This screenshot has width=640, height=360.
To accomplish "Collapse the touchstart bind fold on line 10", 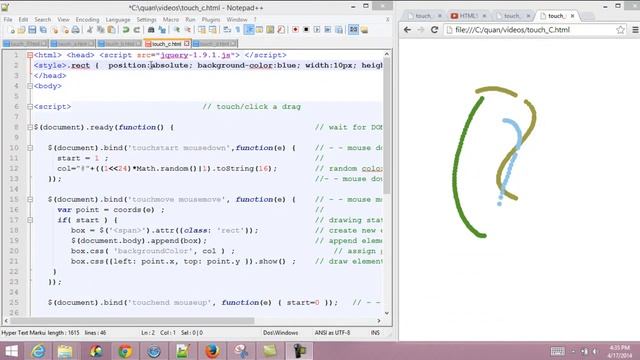I will coord(30,148).
